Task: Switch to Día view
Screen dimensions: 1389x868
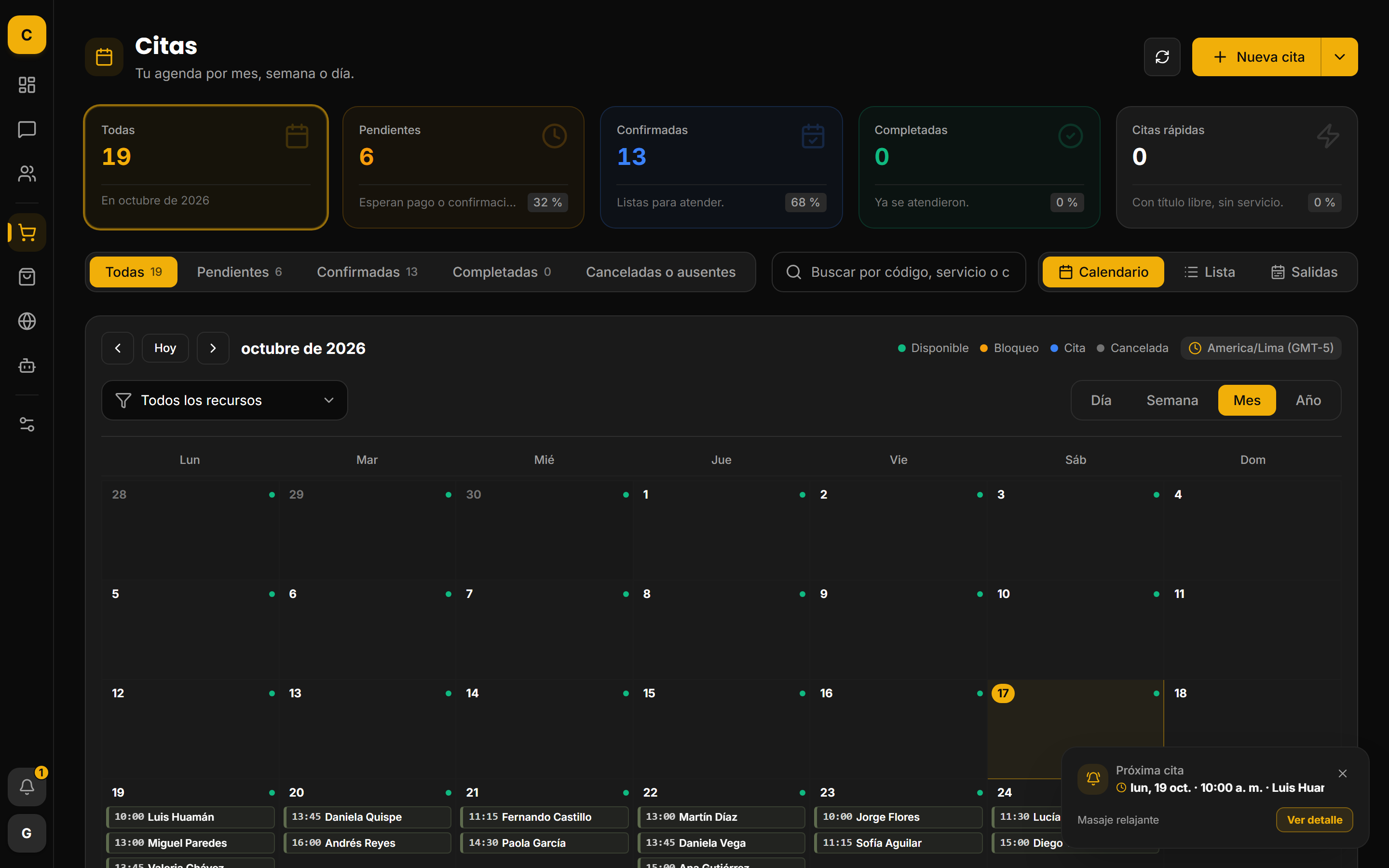Action: click(1101, 400)
